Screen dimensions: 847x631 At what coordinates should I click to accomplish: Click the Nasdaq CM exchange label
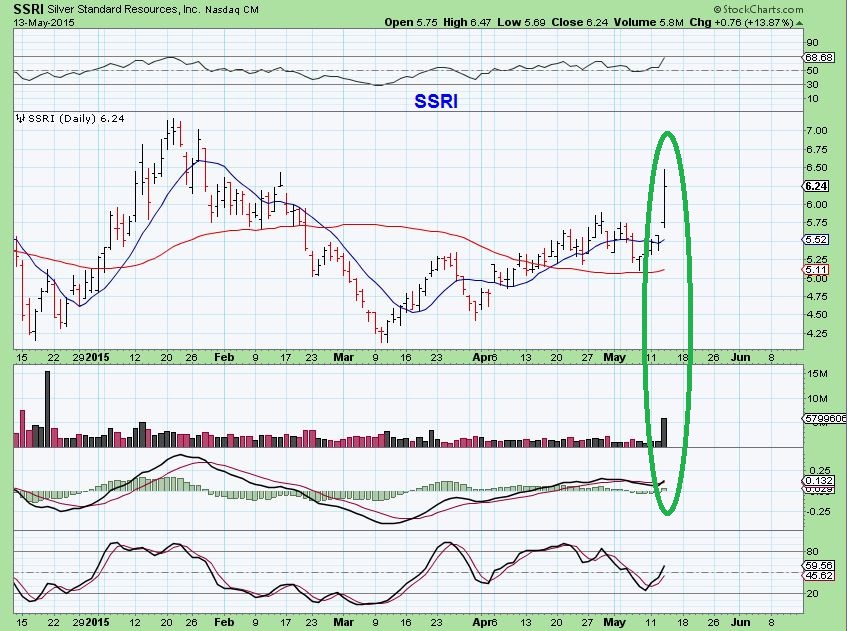(232, 10)
